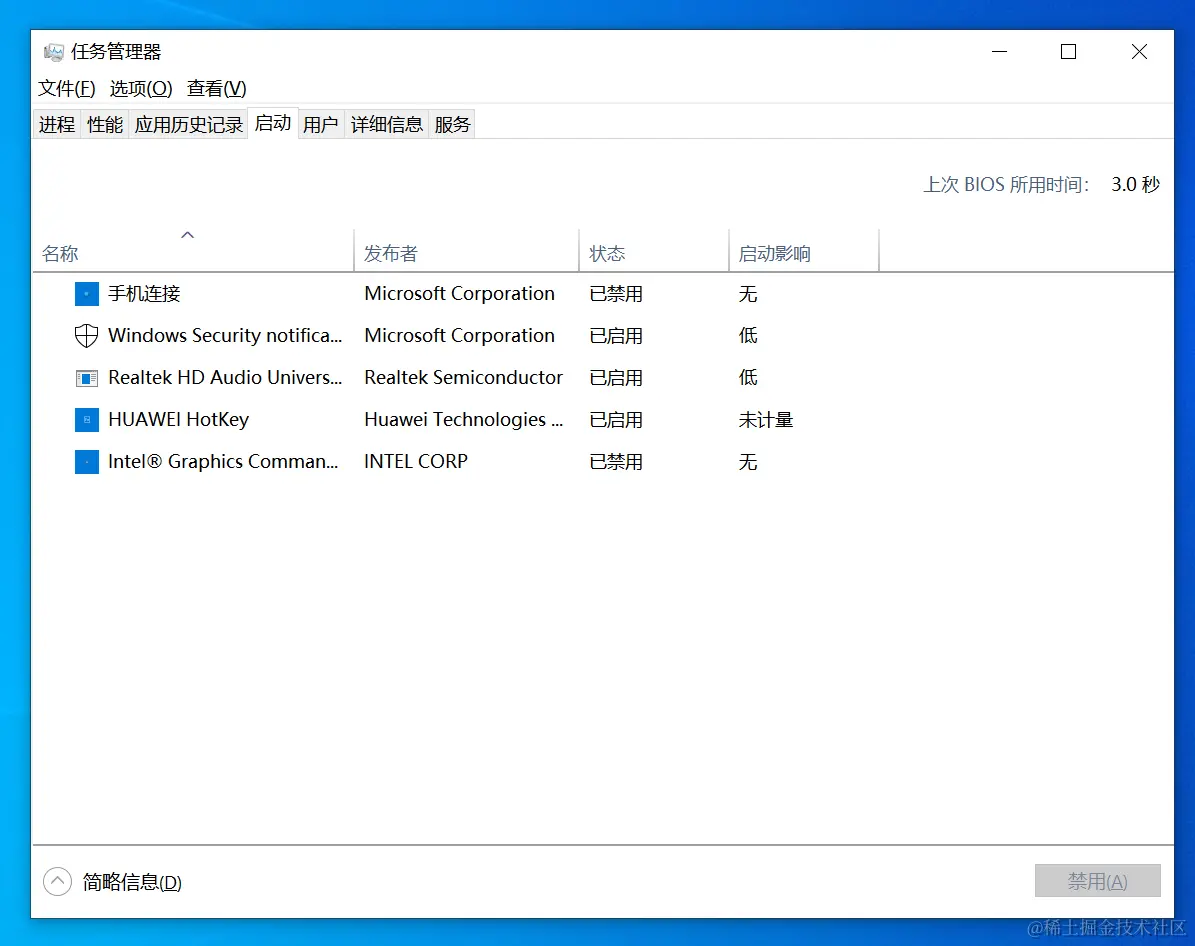The height and width of the screenshot is (946, 1195).
Task: Click 已启用 status of Realtek HD Audio
Action: click(616, 377)
